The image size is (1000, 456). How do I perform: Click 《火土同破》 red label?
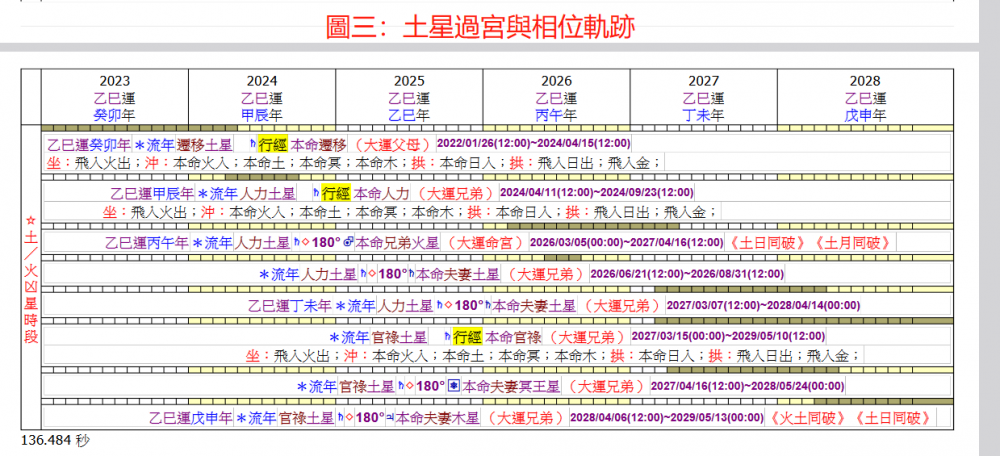pos(809,418)
